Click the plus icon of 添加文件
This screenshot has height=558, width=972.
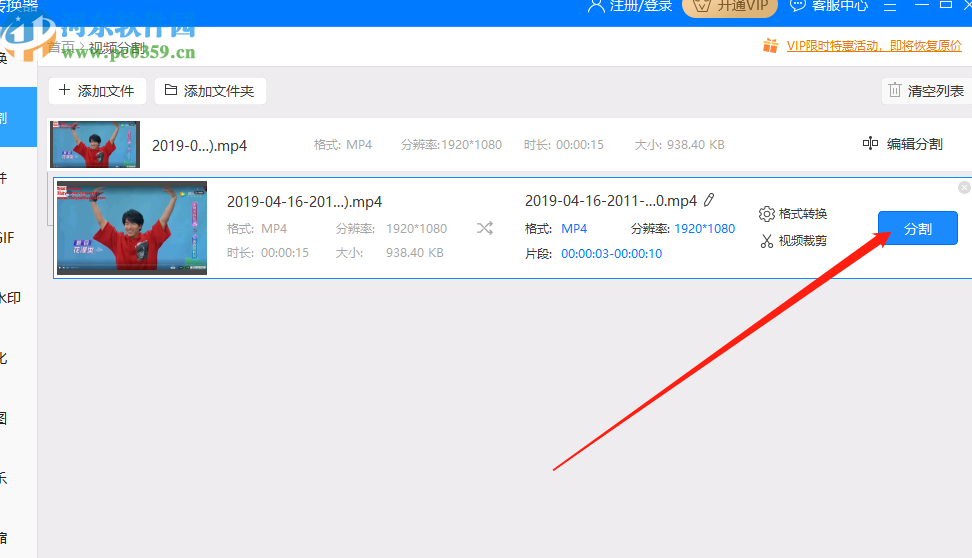pos(64,91)
